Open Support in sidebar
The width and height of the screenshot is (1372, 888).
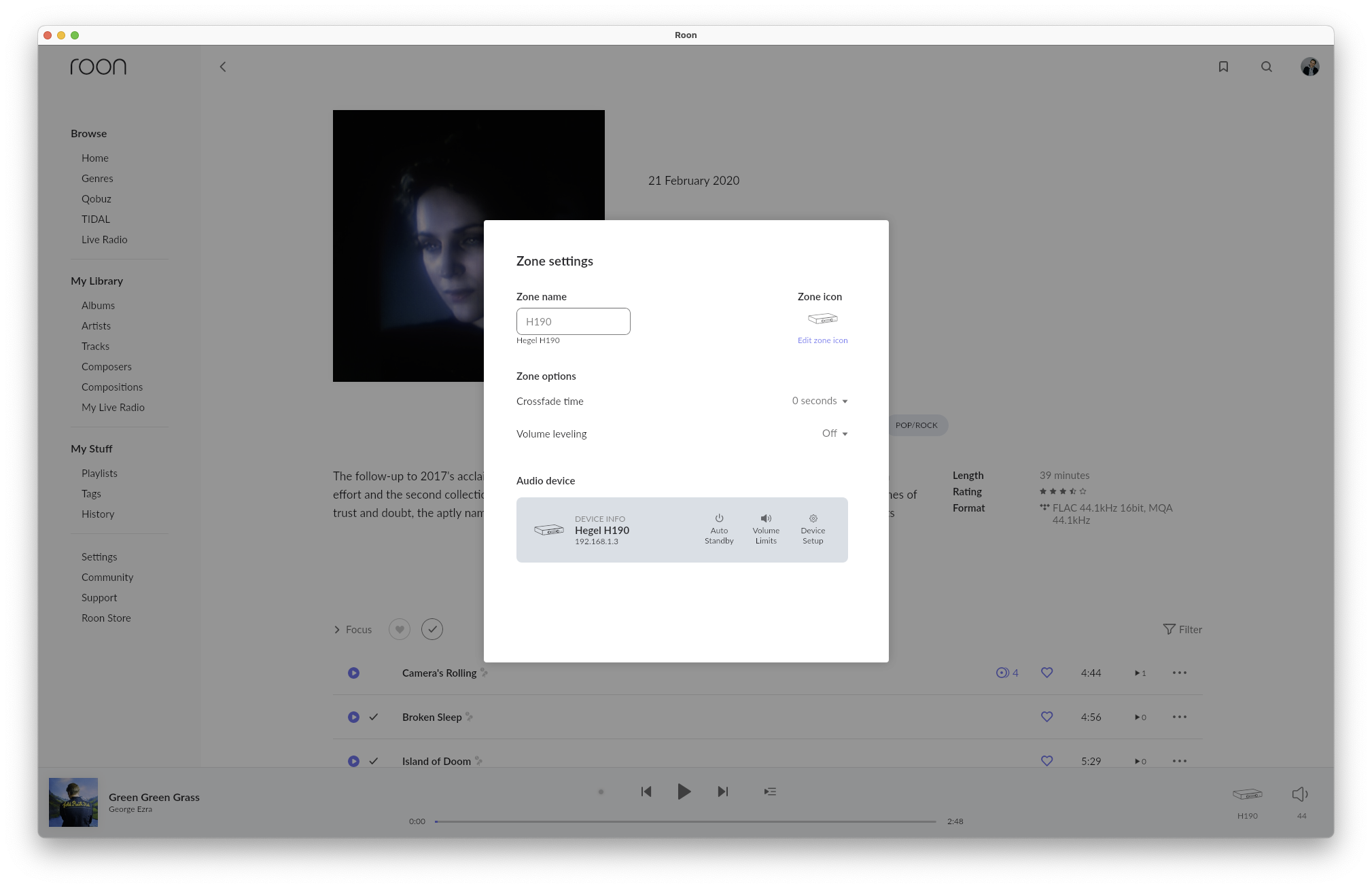point(99,597)
